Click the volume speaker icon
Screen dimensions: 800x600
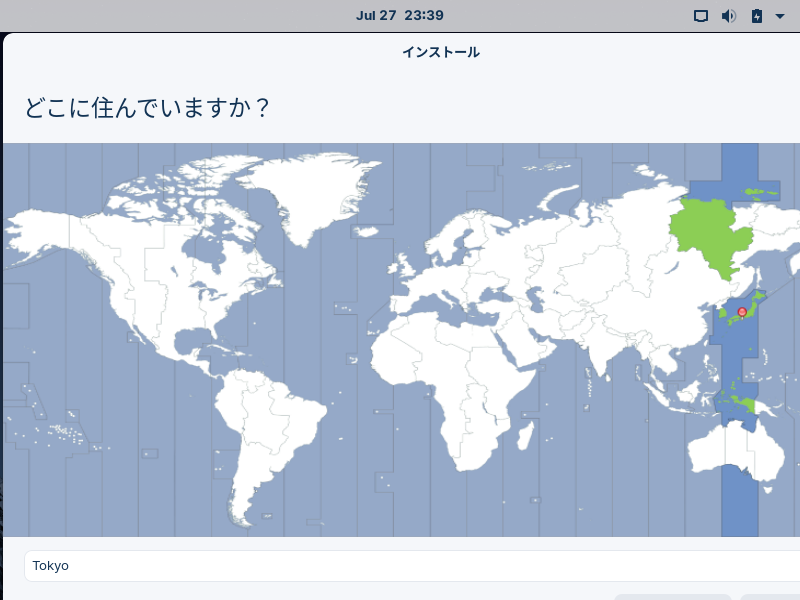729,16
